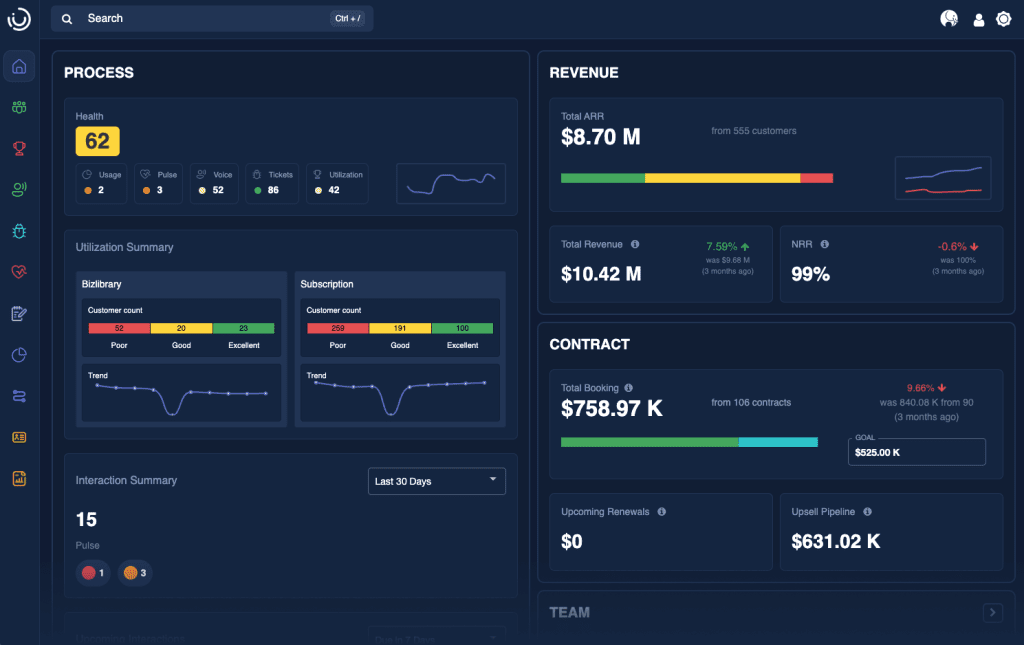Click the 'from 106 contracts' text
1024x645 pixels.
[x=751, y=402]
